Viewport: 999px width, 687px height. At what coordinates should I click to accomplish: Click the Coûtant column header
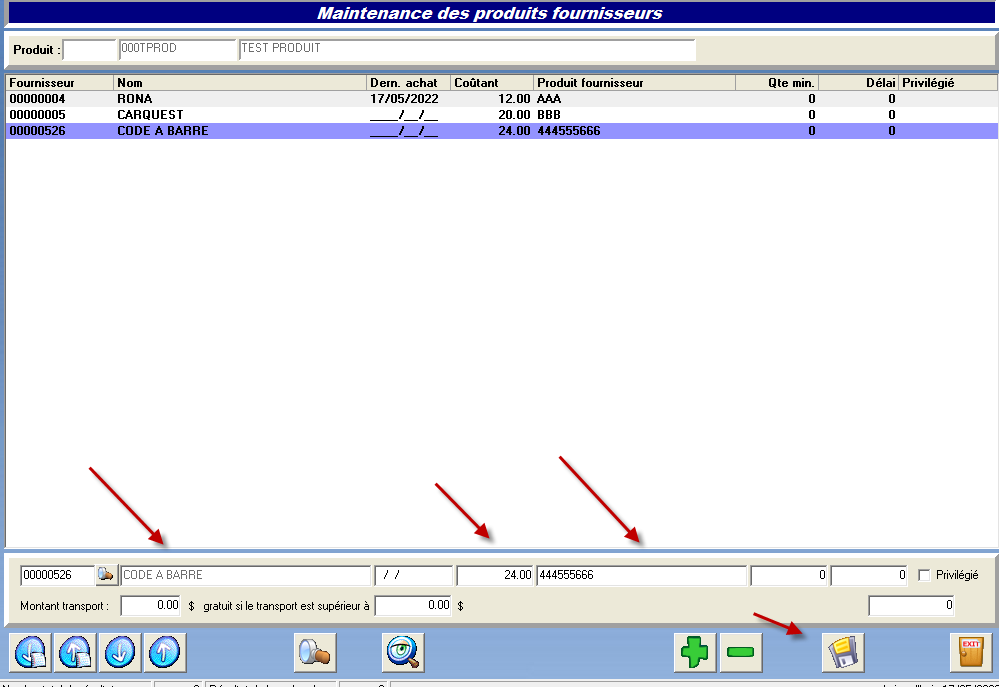[x=491, y=83]
